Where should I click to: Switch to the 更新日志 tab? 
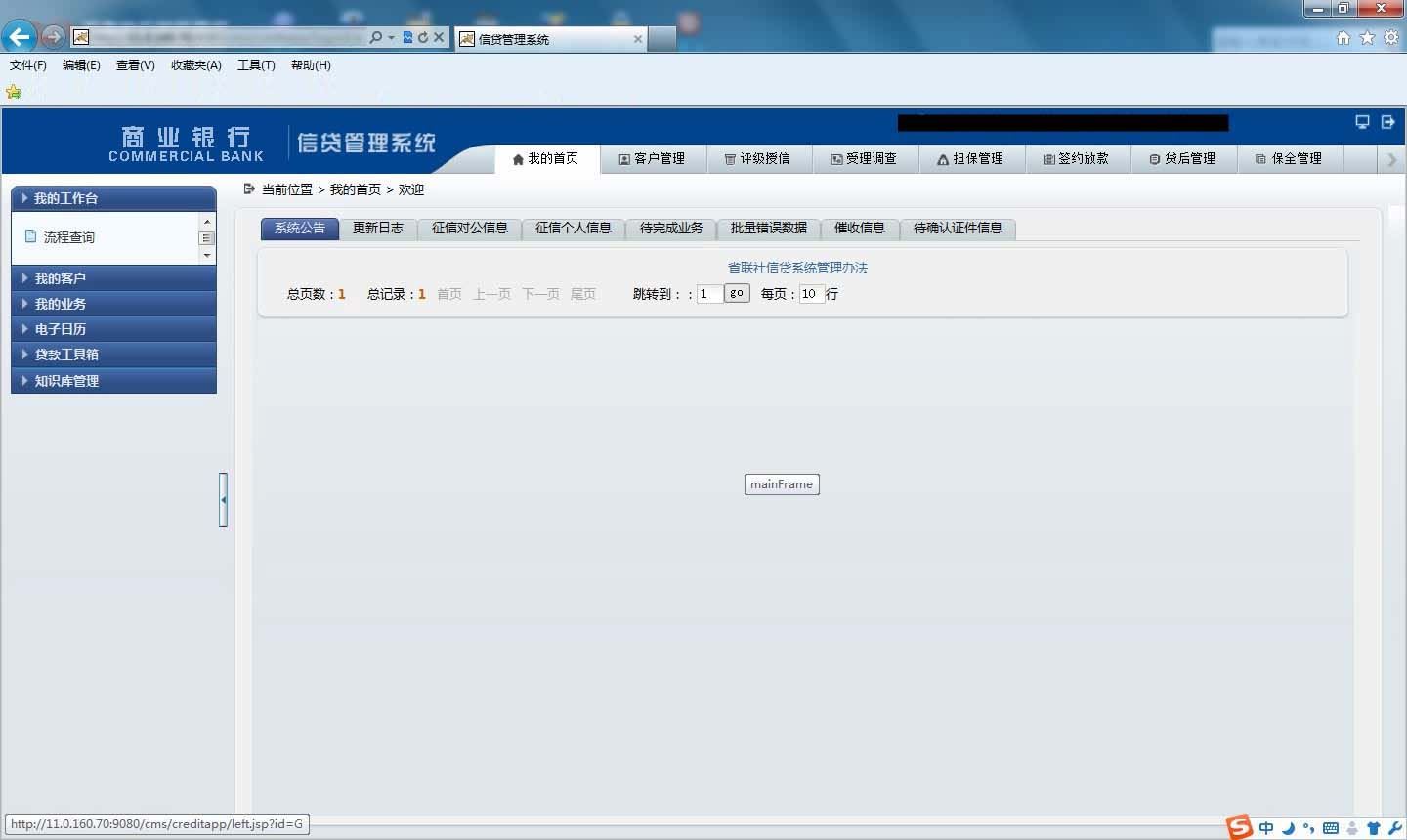pos(378,228)
